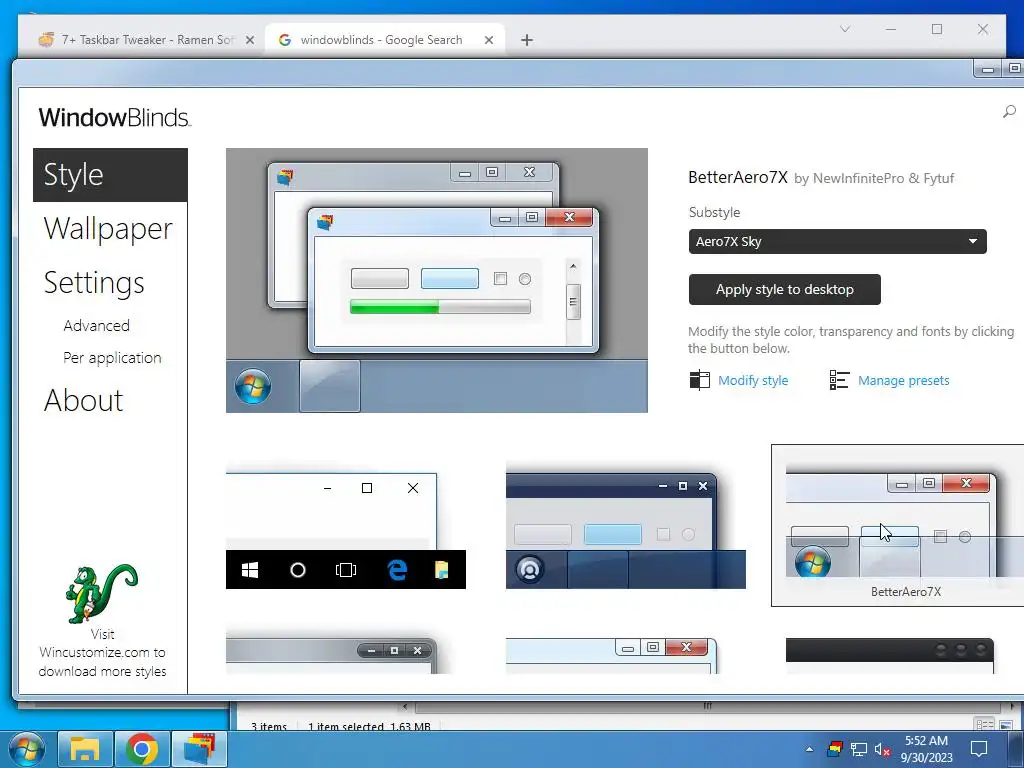This screenshot has width=1024, height=768.
Task: Close the windowblinds Google Search tab
Action: tap(488, 40)
